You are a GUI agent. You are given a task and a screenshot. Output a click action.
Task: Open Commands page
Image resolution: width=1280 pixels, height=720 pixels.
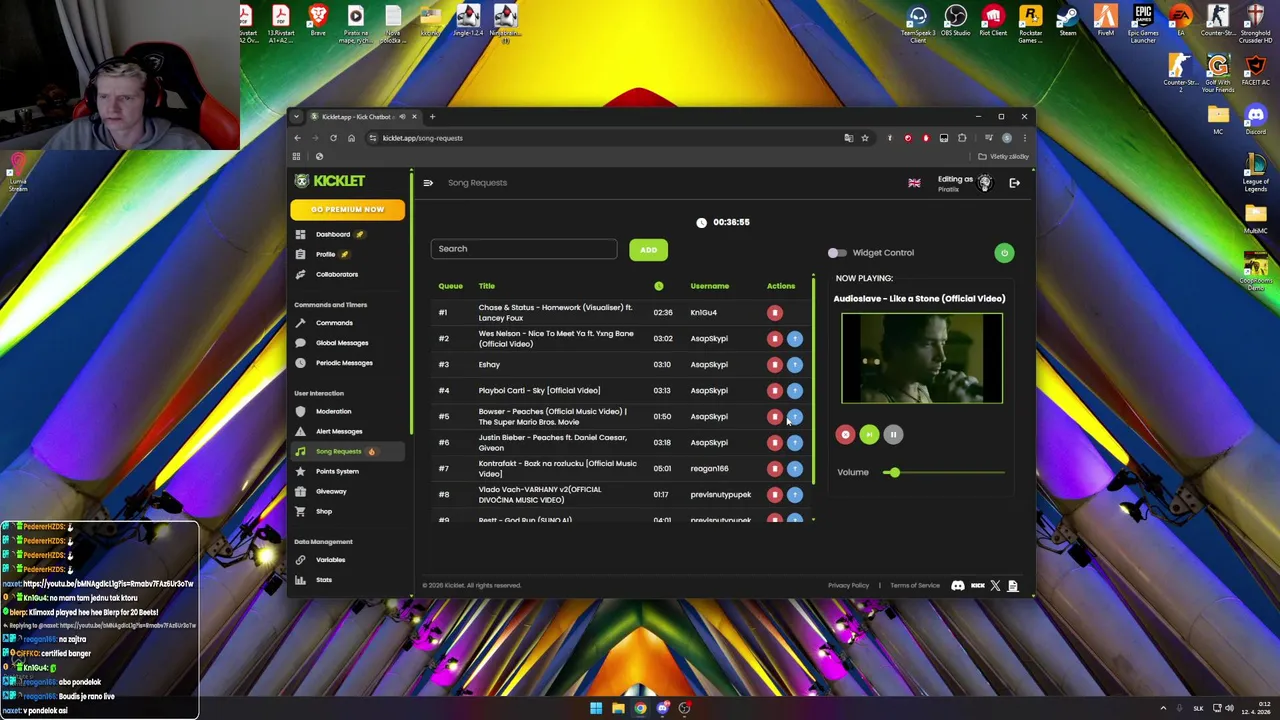click(334, 323)
